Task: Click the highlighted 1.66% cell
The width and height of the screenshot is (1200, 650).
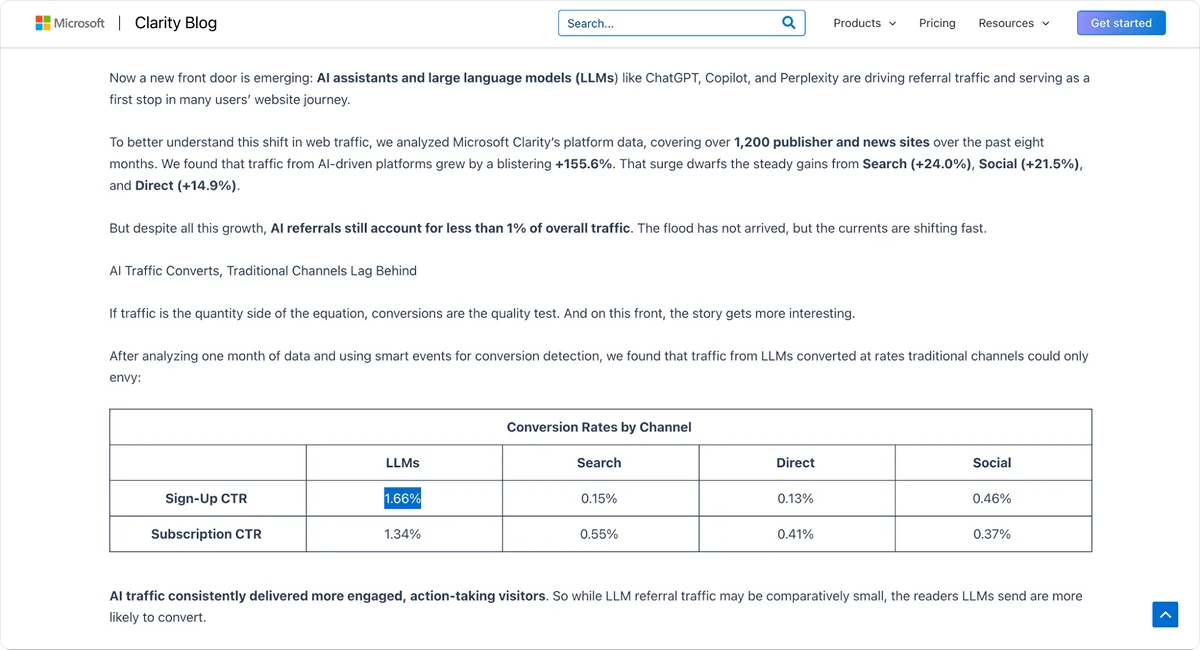Action: 402,498
